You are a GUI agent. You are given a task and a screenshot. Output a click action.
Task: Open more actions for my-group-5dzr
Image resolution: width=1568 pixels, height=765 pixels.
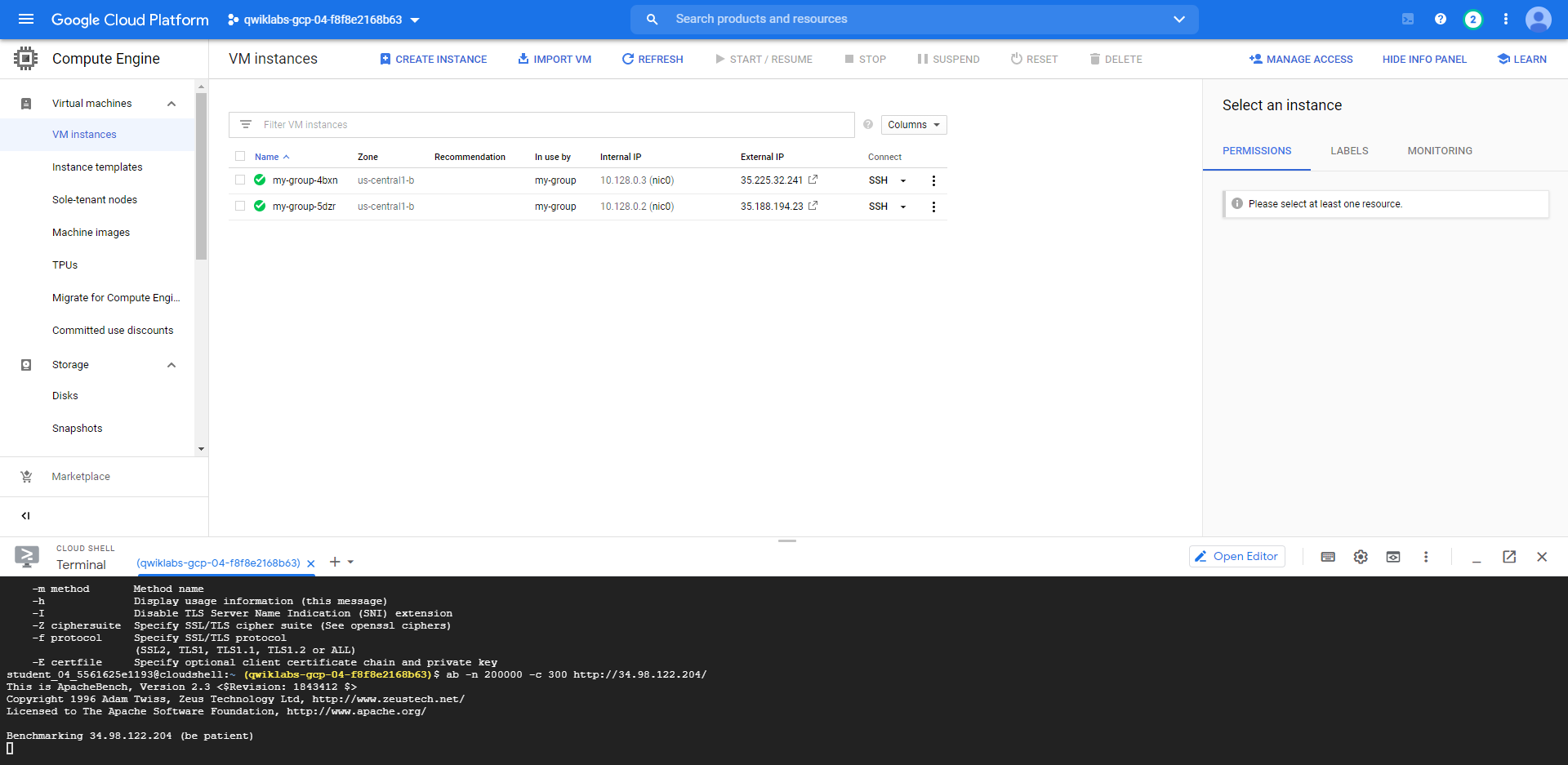pyautogui.click(x=933, y=207)
